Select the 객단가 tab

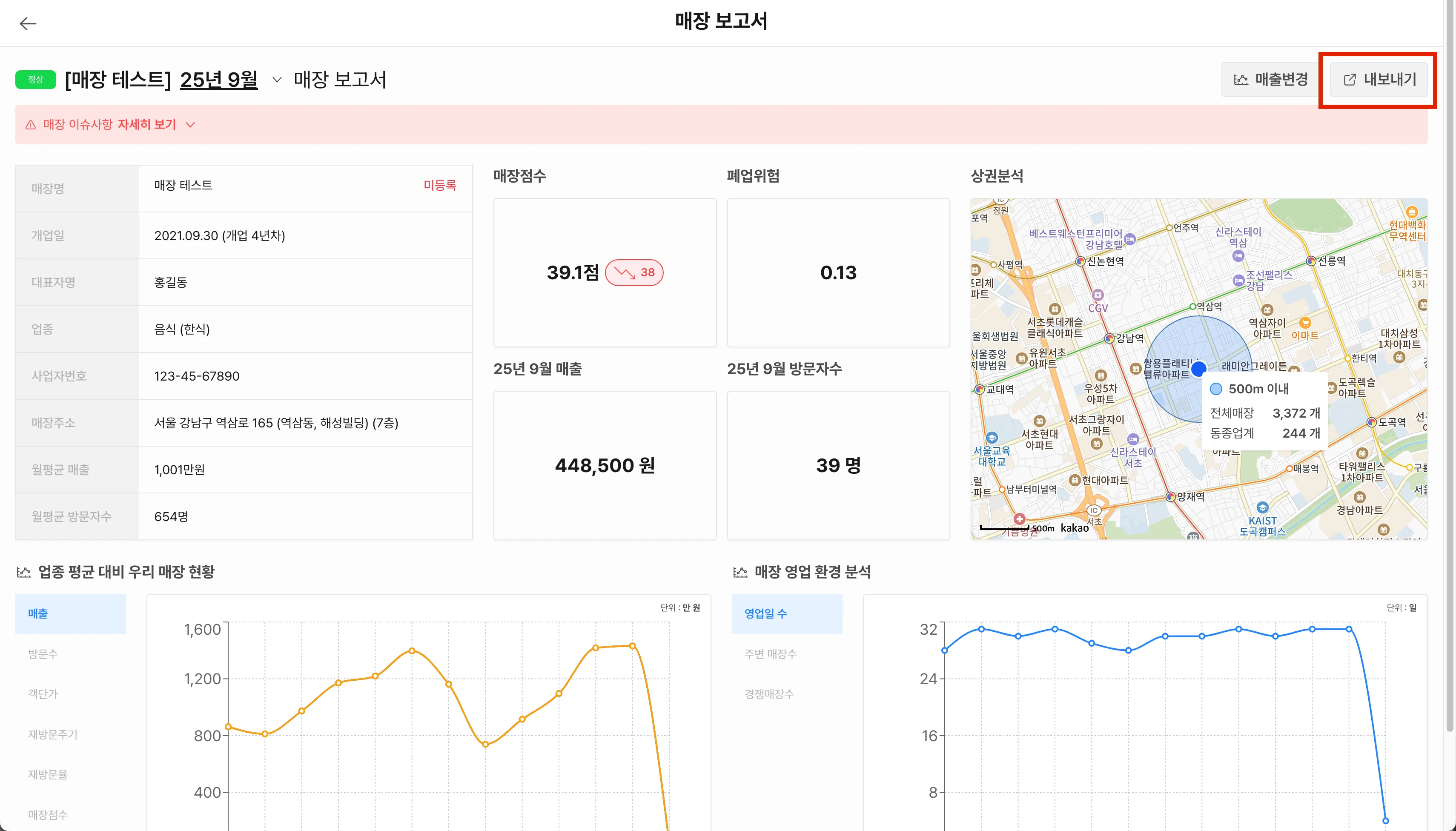click(x=43, y=694)
